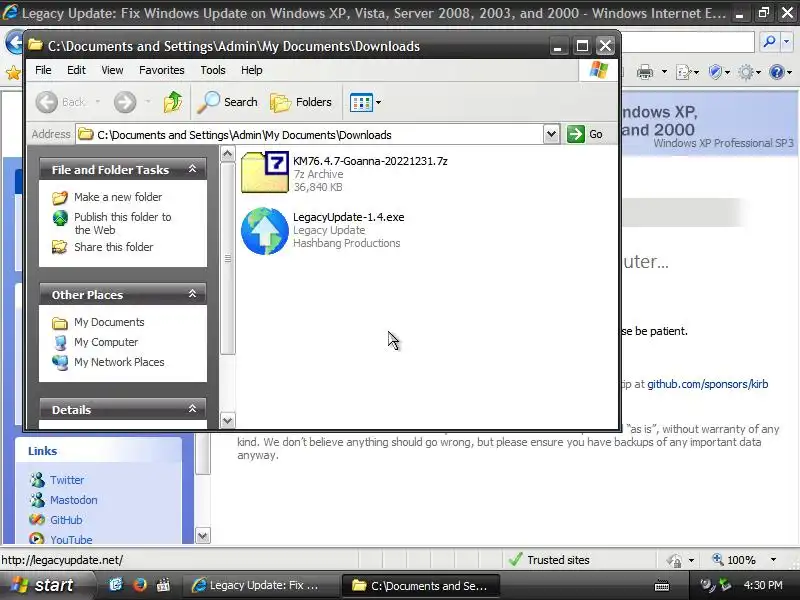Open the Help menu
The image size is (800, 600).
pyautogui.click(x=252, y=70)
